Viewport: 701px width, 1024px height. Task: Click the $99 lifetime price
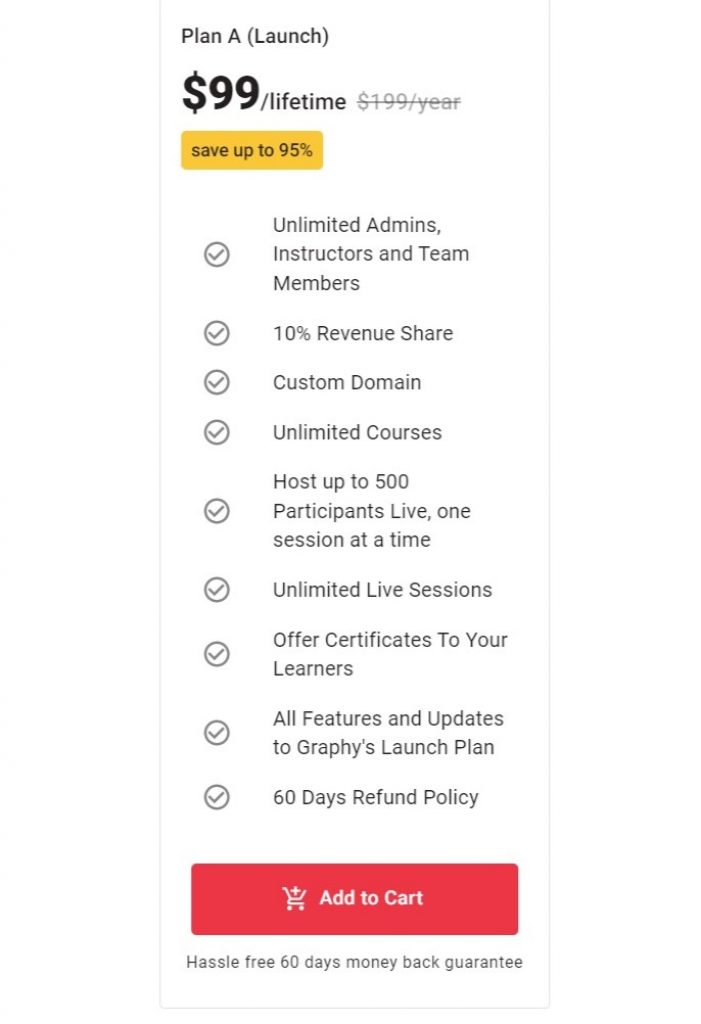pos(264,94)
